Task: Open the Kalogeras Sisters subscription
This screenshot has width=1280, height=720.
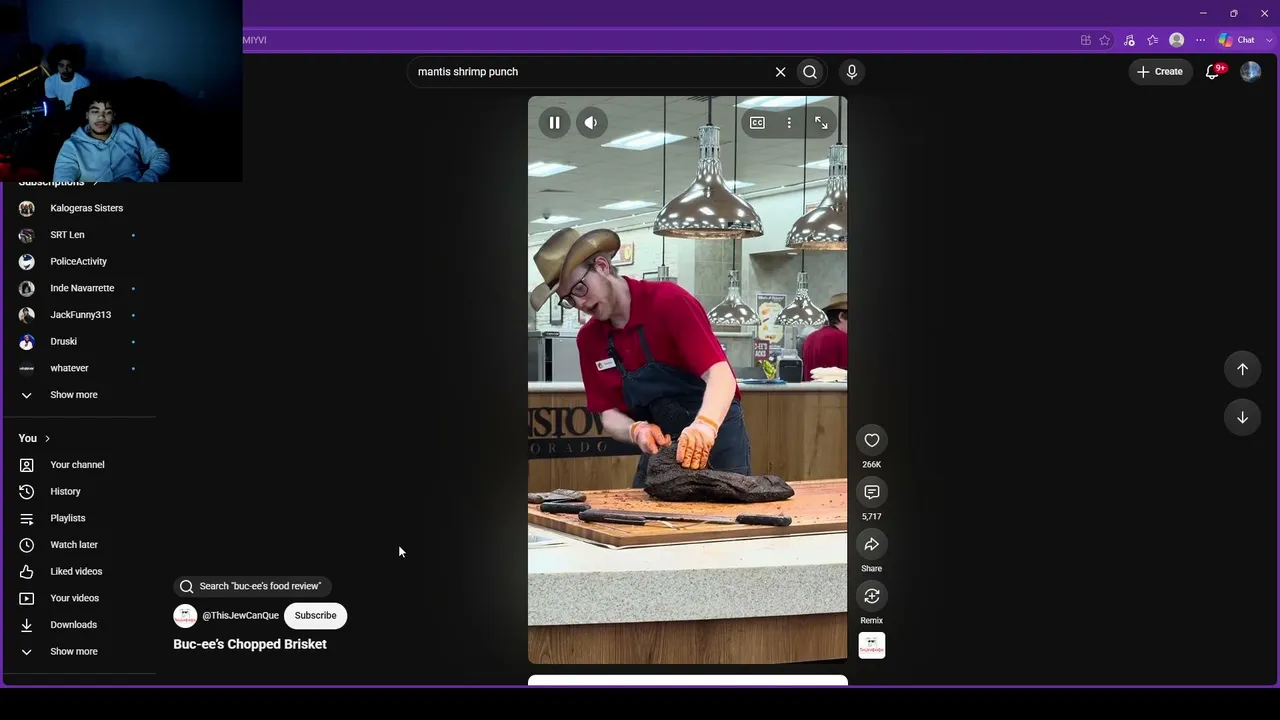Action: click(x=78, y=208)
